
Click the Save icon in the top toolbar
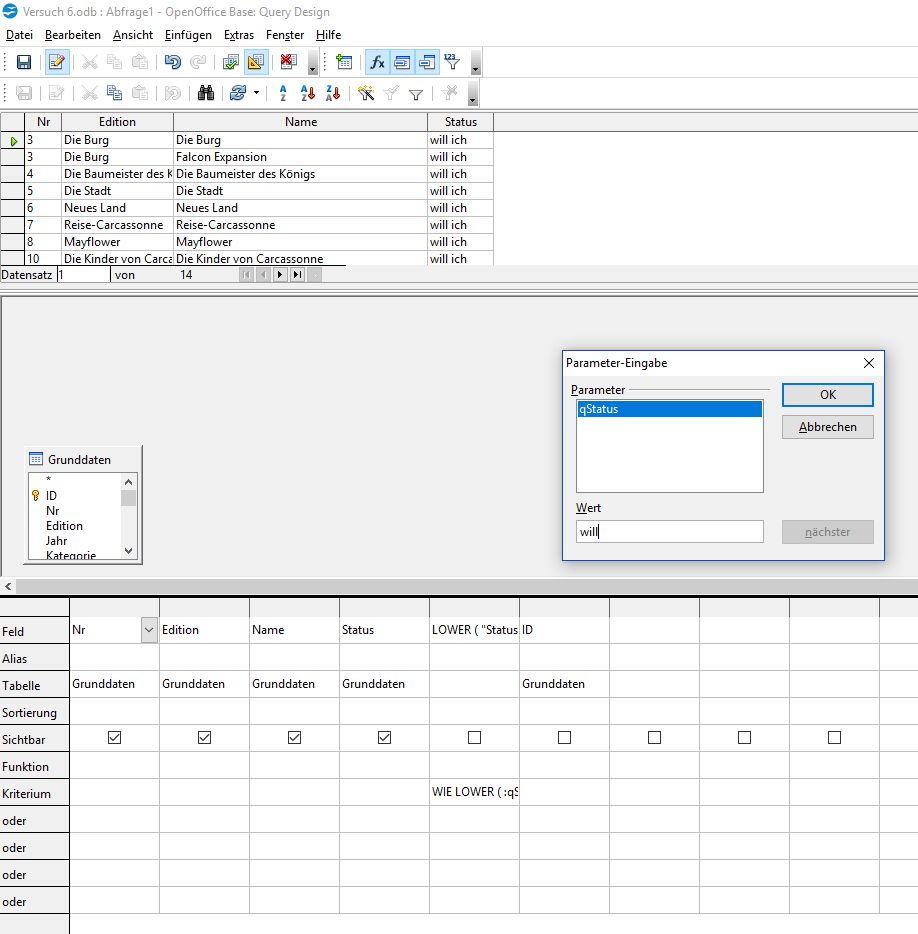(x=24, y=62)
